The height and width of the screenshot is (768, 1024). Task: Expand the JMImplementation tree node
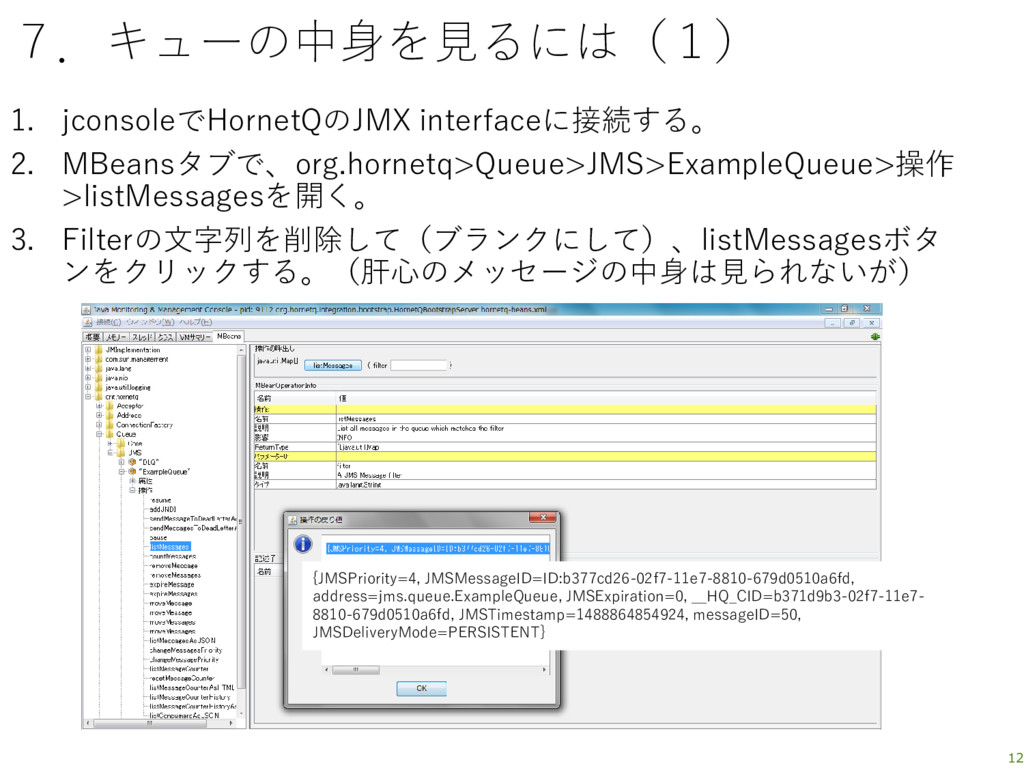coord(88,350)
